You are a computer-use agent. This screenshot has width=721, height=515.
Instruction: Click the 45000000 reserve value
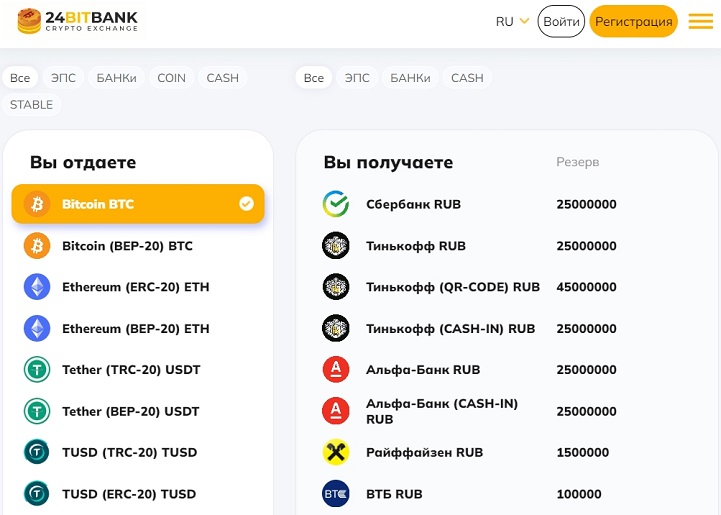(586, 287)
